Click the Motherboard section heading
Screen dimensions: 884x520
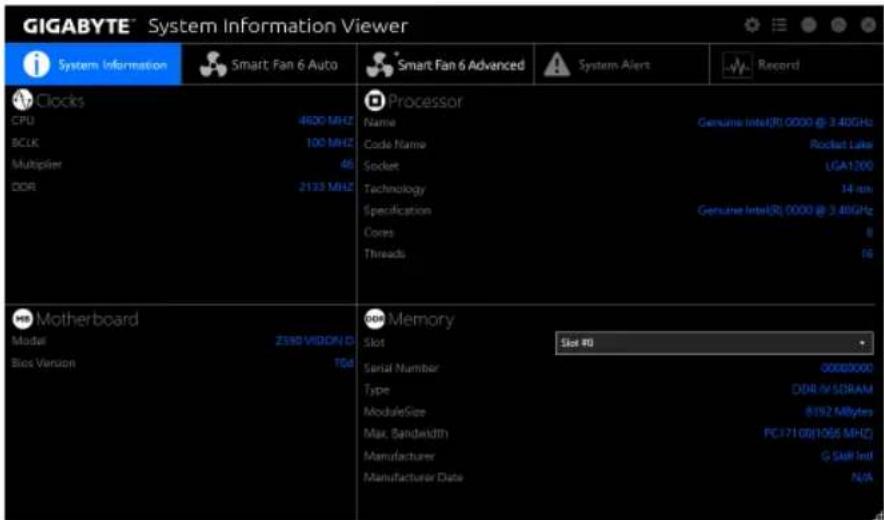pyautogui.click(x=87, y=319)
